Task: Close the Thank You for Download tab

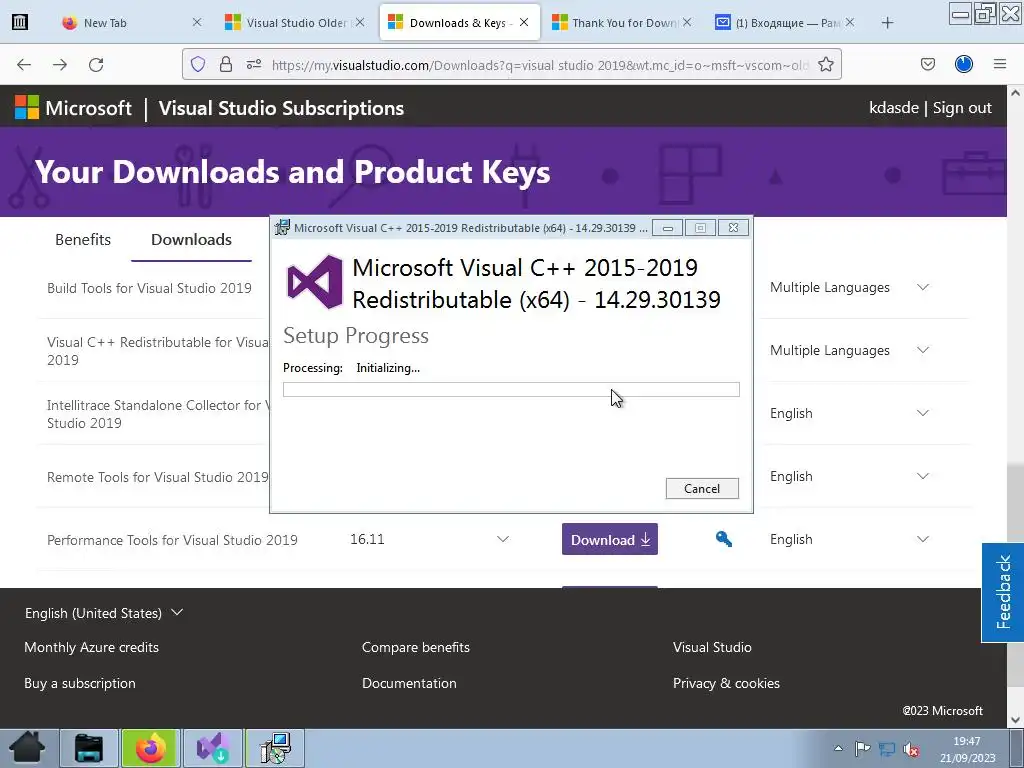Action: pos(686,22)
